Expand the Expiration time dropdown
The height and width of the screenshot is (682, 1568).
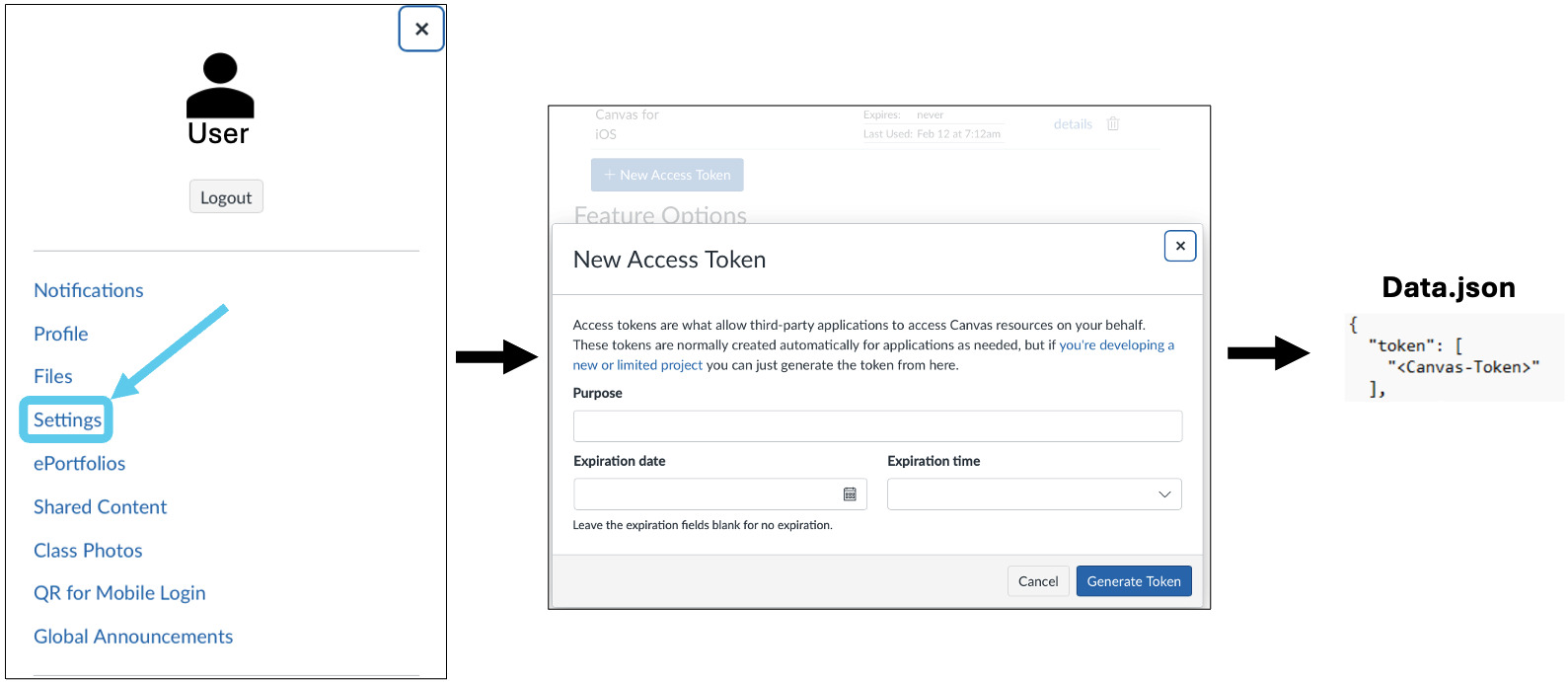[1034, 494]
